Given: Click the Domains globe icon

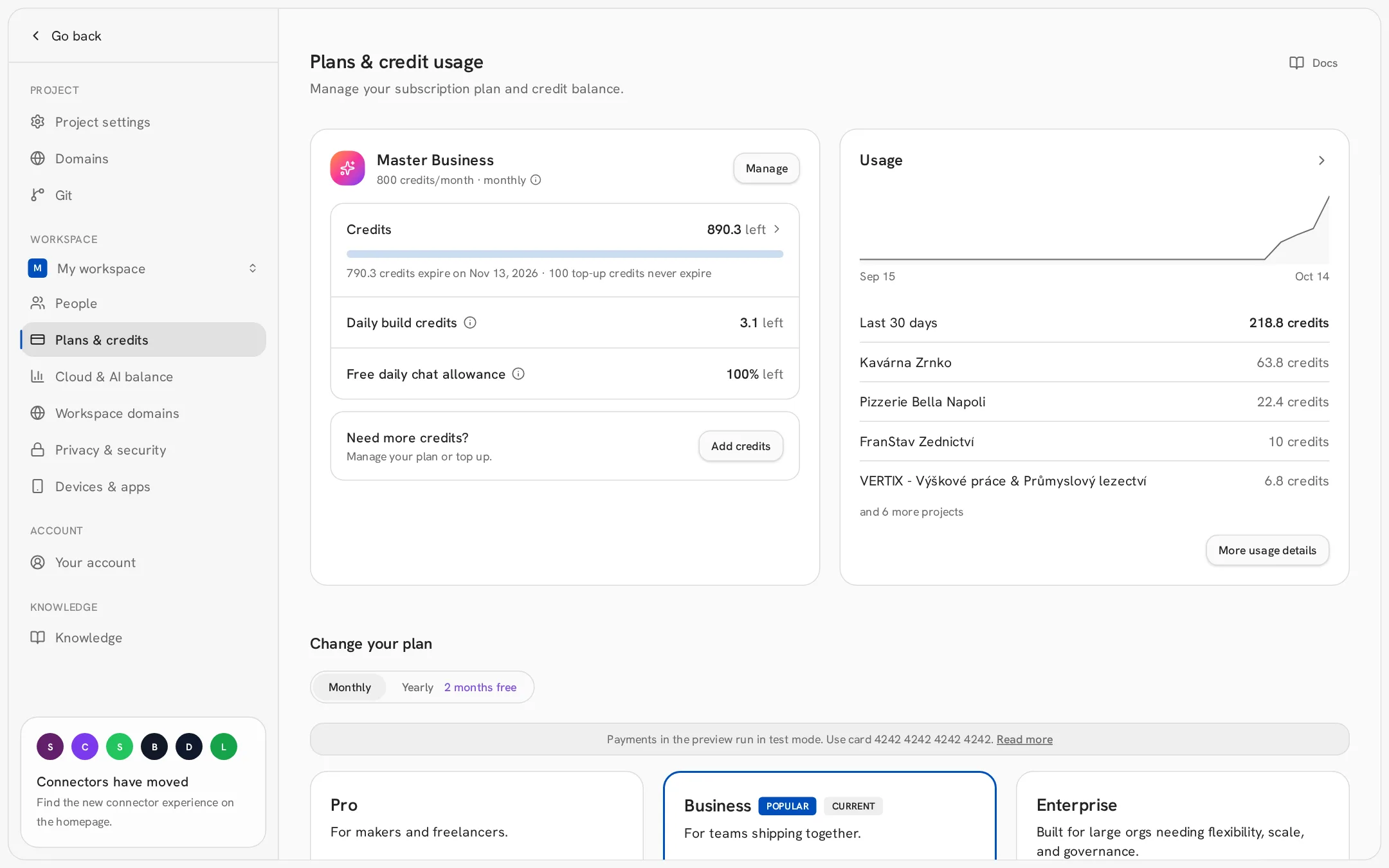Looking at the screenshot, I should [x=38, y=158].
